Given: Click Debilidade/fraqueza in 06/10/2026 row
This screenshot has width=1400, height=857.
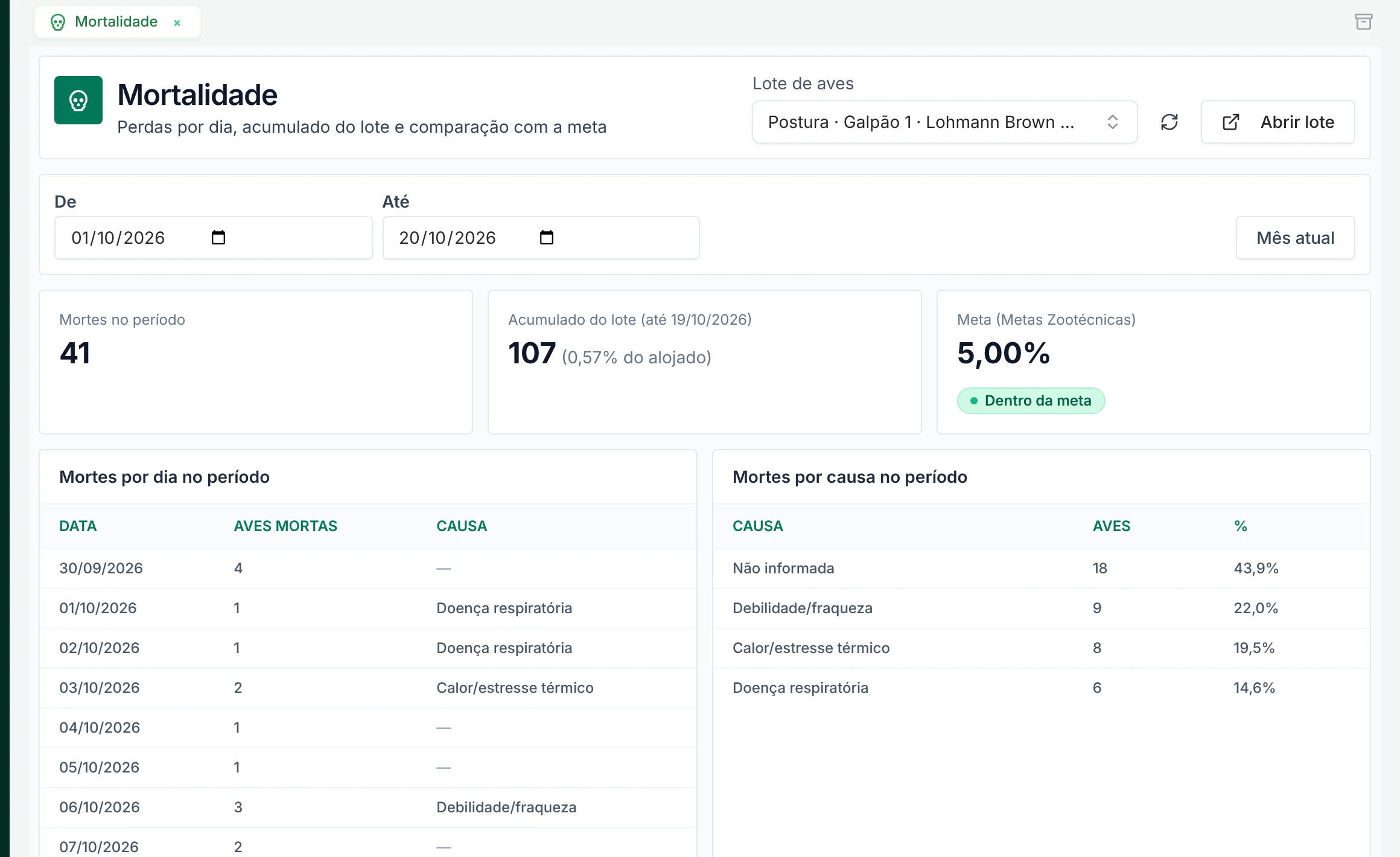Looking at the screenshot, I should (506, 808).
